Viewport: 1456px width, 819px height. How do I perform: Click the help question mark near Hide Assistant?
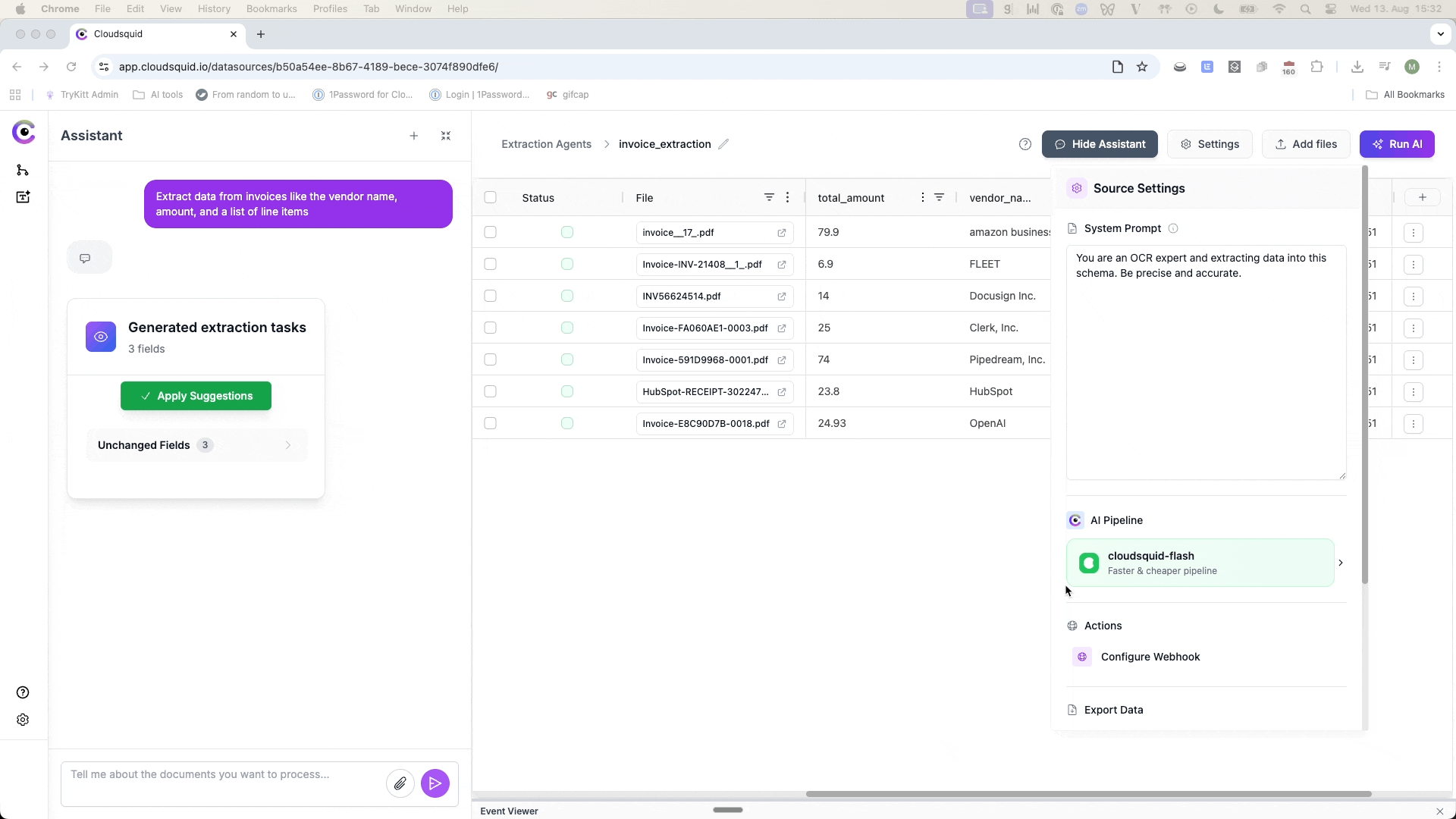[1025, 144]
